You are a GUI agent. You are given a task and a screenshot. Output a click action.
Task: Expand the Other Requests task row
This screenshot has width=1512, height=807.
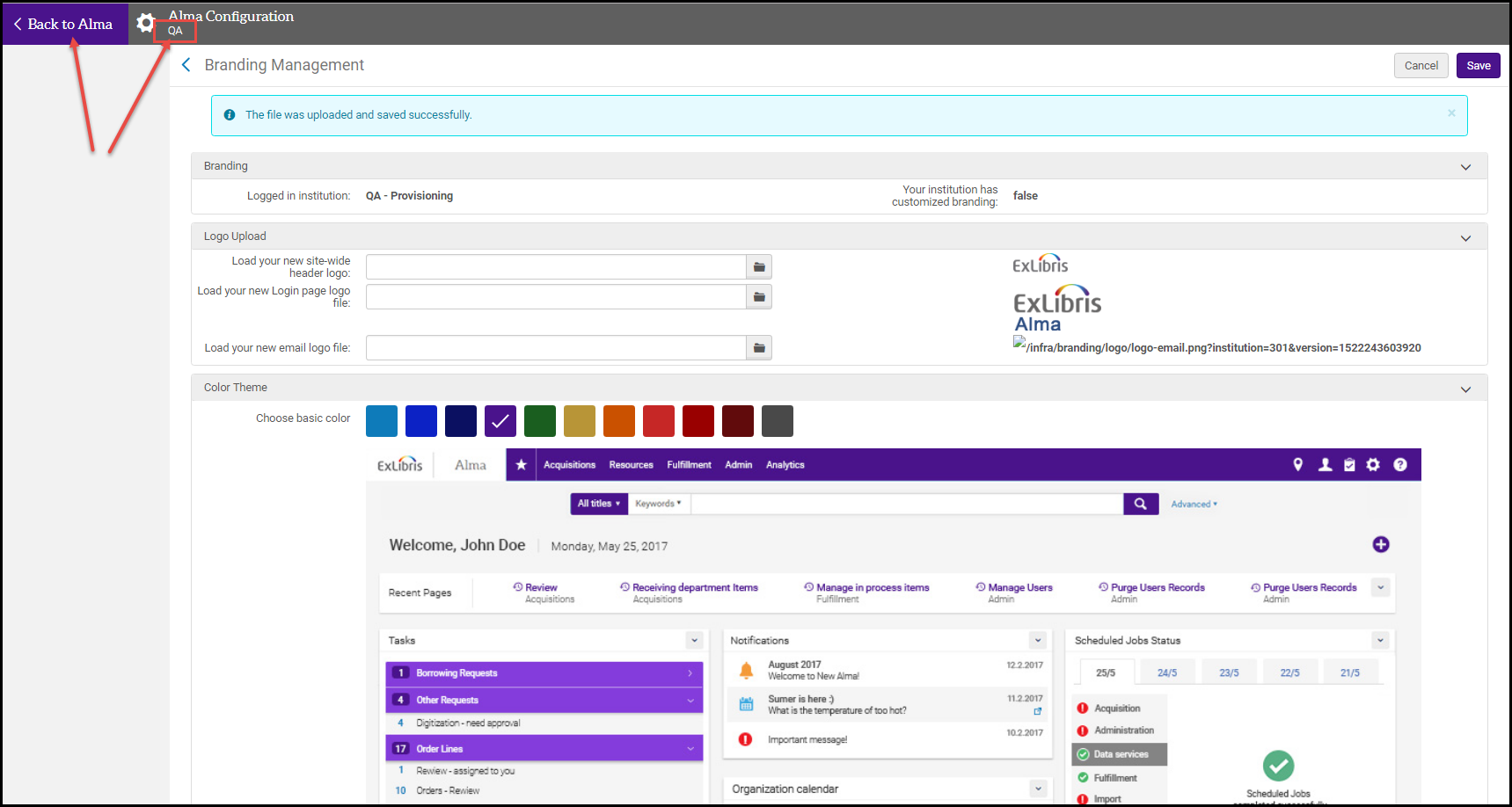[x=544, y=701]
